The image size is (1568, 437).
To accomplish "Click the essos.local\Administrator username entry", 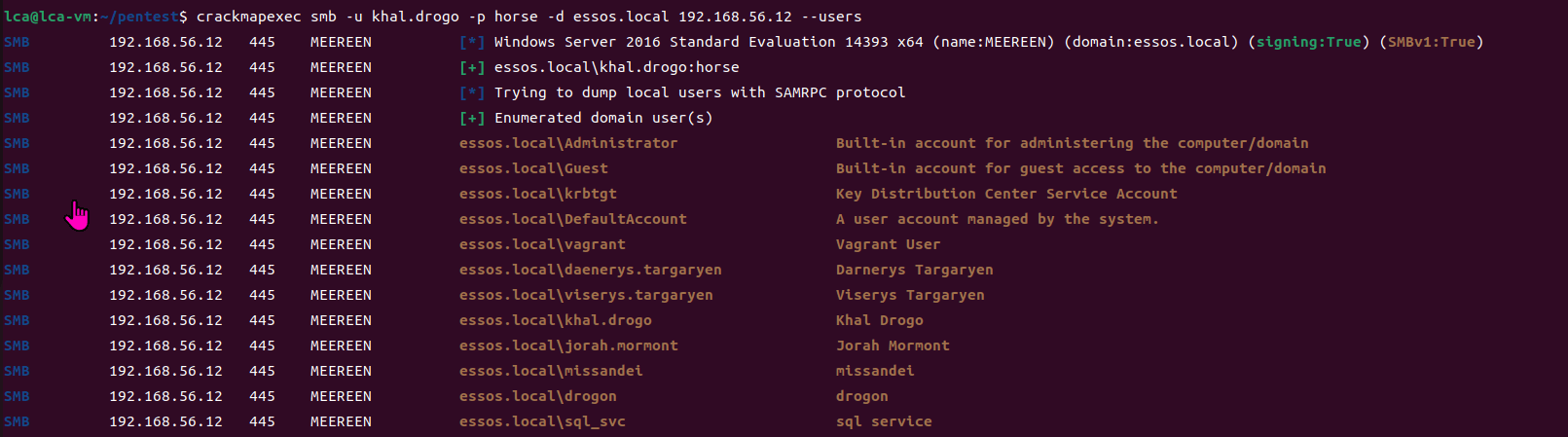I will 567,143.
